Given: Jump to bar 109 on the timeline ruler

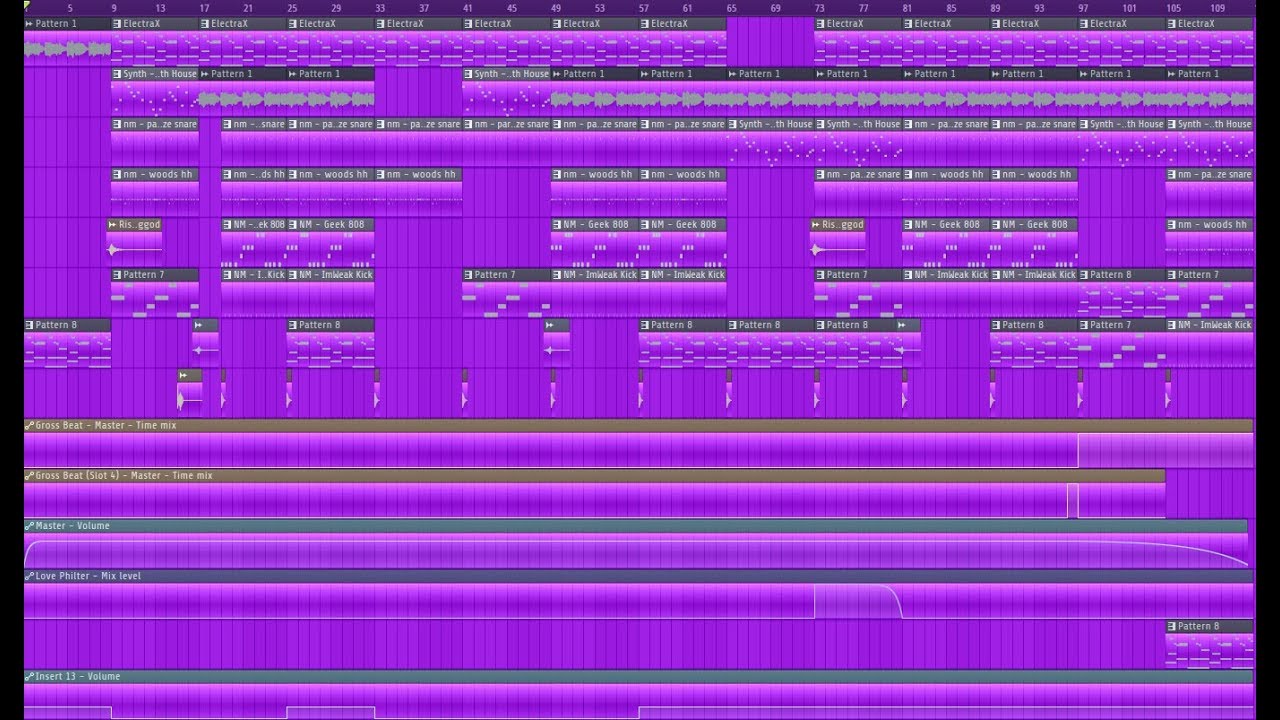Looking at the screenshot, I should 1217,8.
